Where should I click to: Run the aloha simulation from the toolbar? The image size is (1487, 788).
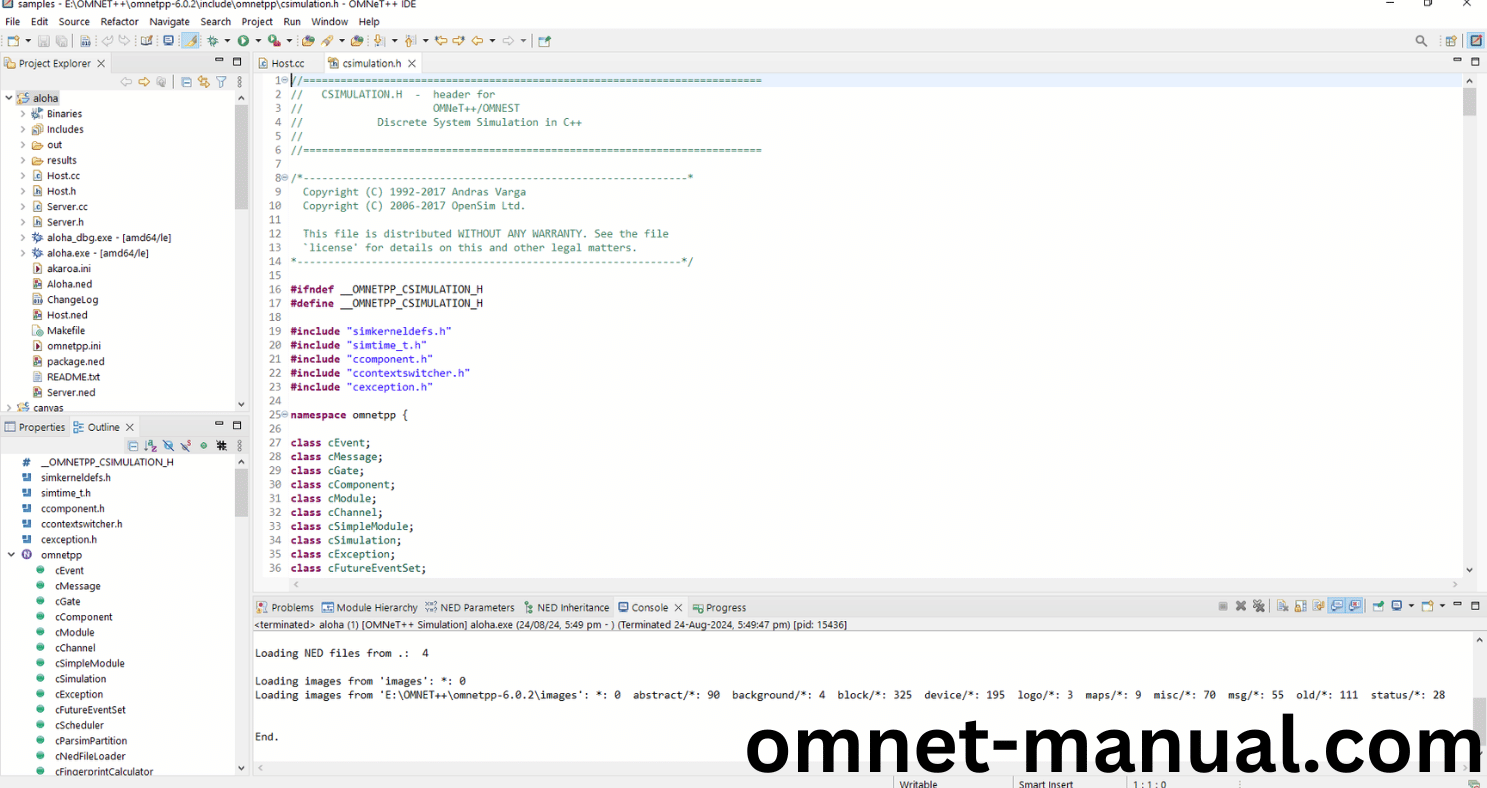click(x=244, y=40)
